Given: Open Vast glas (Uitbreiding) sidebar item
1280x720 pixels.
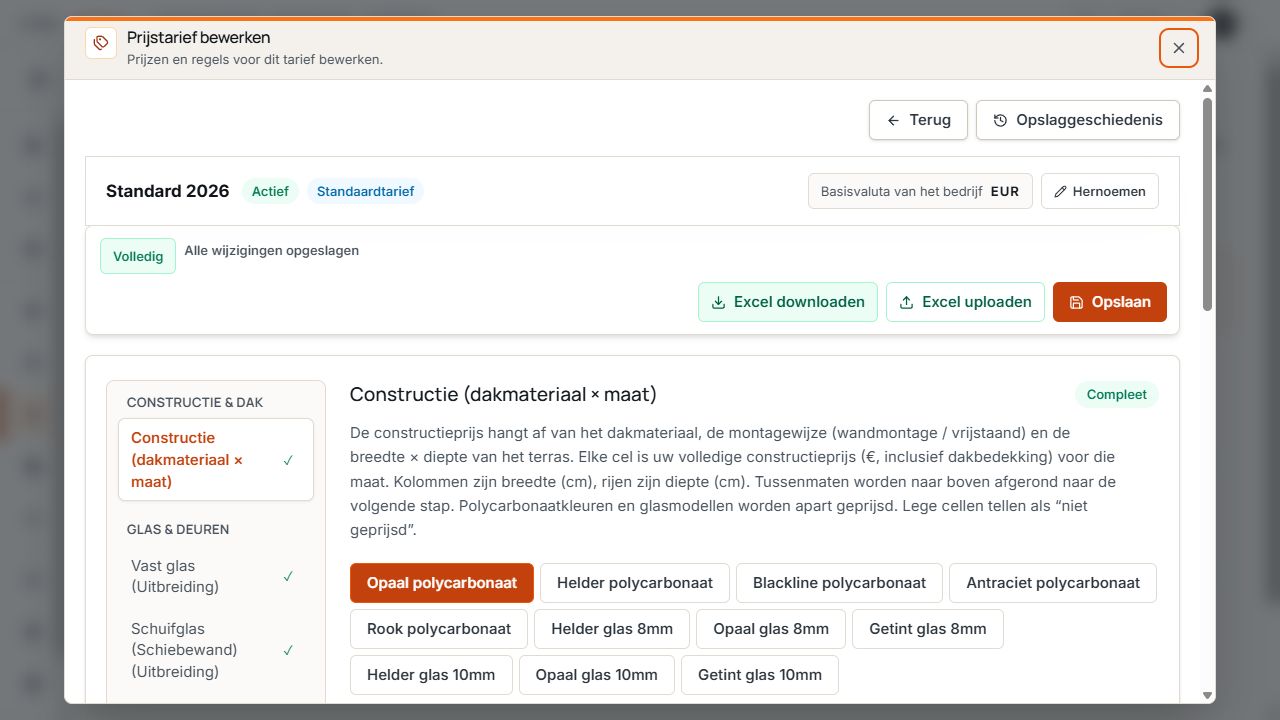Looking at the screenshot, I should coord(216,576).
